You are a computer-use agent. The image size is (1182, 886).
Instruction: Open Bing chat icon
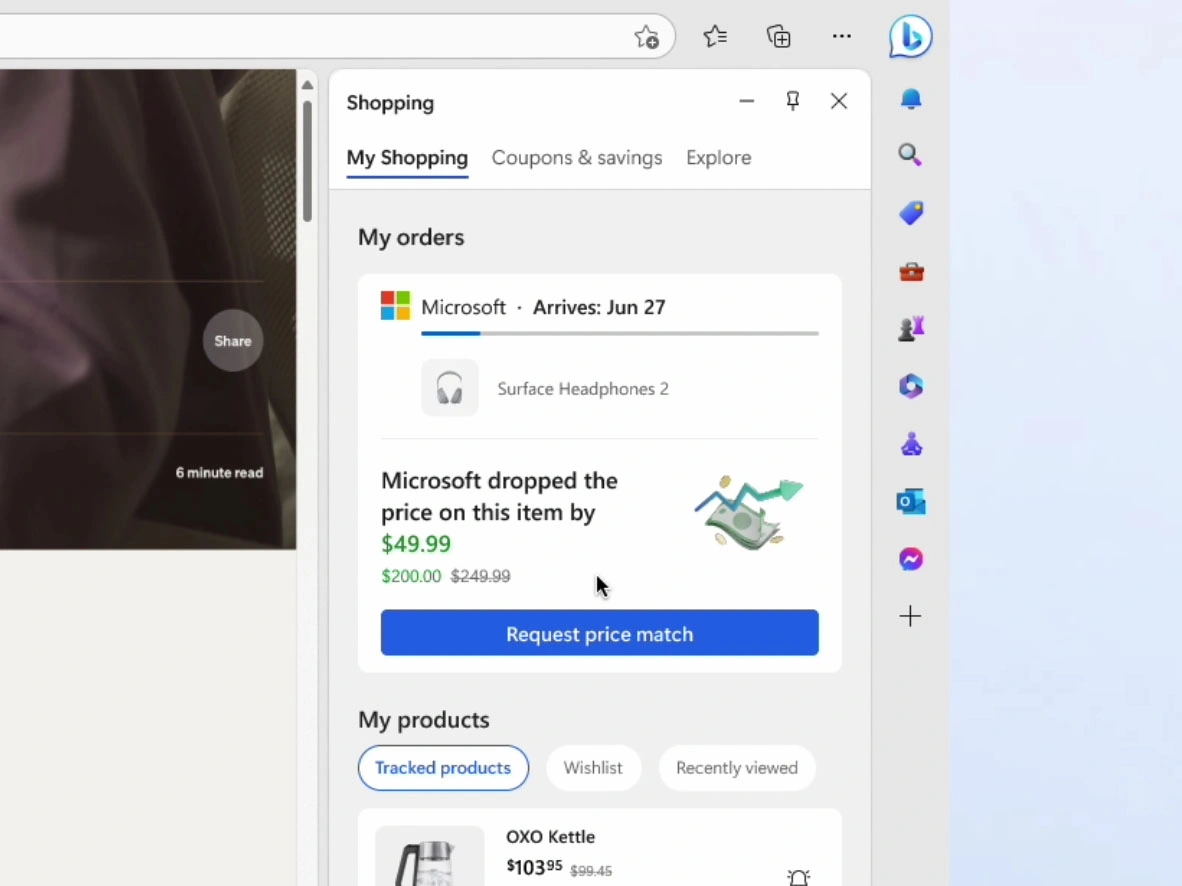click(x=911, y=36)
